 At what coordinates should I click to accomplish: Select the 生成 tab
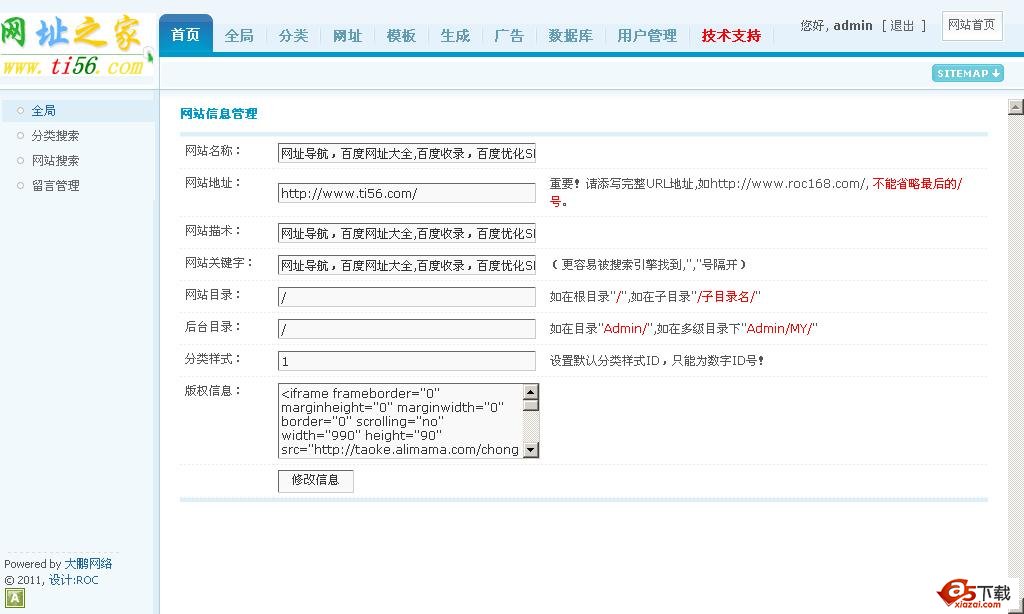(x=455, y=35)
